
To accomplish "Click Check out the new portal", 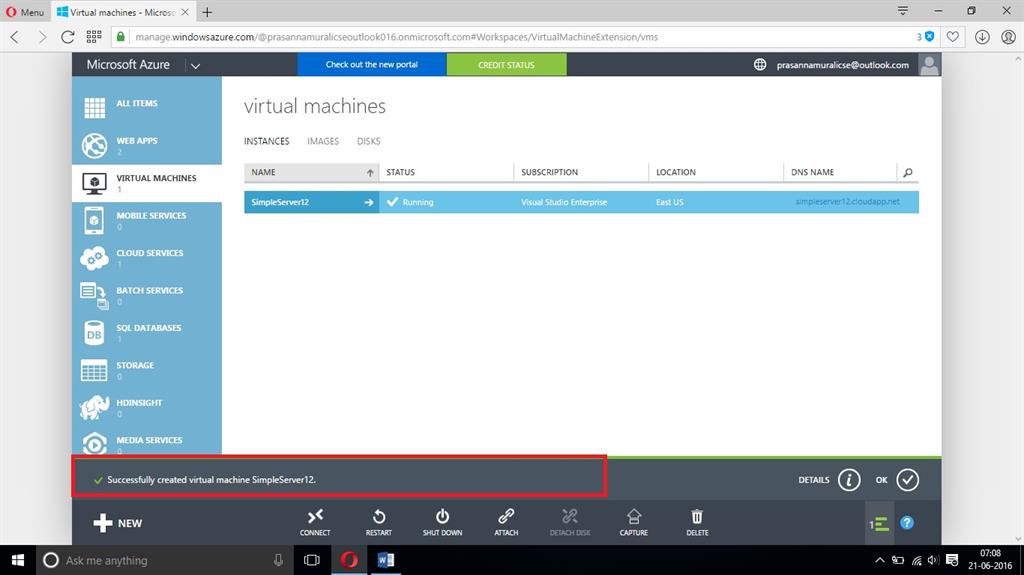I will [x=372, y=65].
